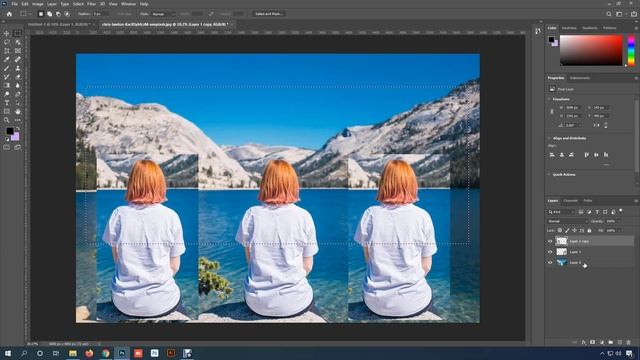The width and height of the screenshot is (640, 360).
Task: Select the Move tool
Action: click(x=7, y=33)
